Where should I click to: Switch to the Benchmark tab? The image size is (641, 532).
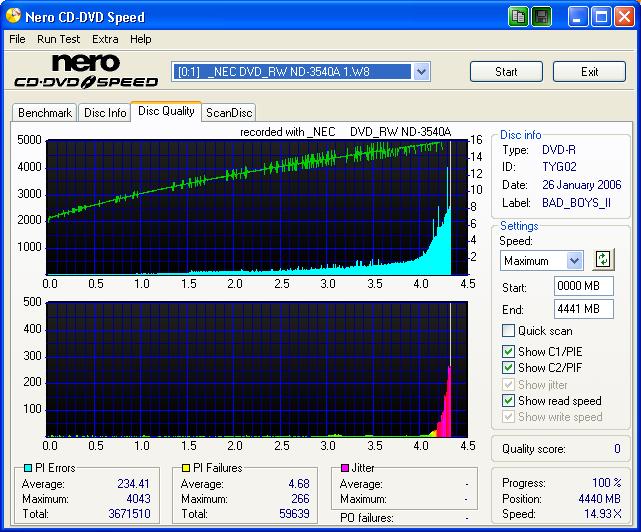click(45, 113)
